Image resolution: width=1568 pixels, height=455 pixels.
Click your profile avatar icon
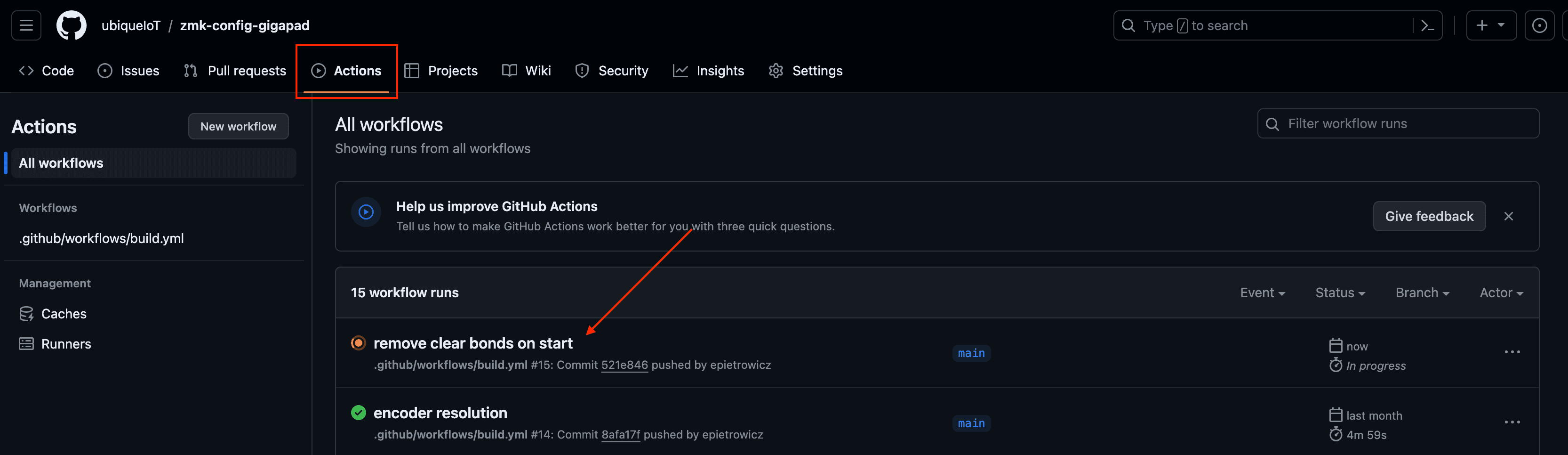tap(1540, 25)
